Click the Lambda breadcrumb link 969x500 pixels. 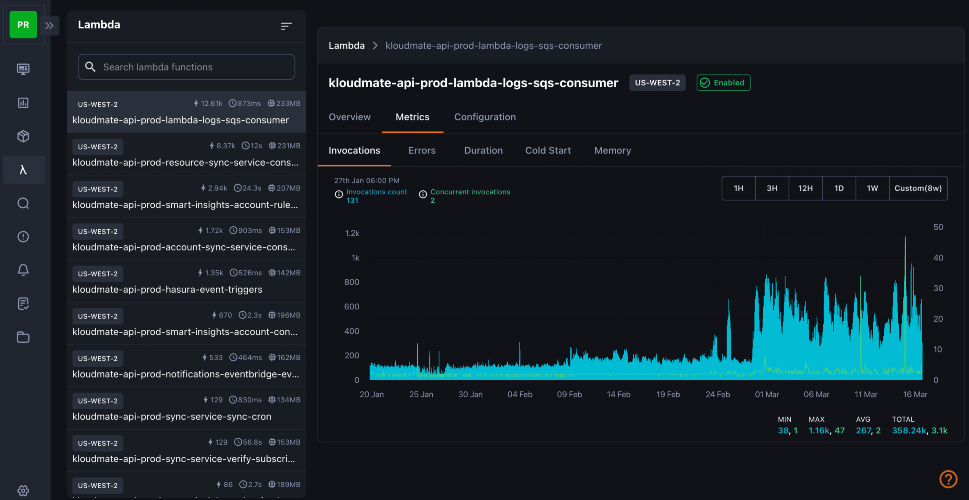(346, 46)
